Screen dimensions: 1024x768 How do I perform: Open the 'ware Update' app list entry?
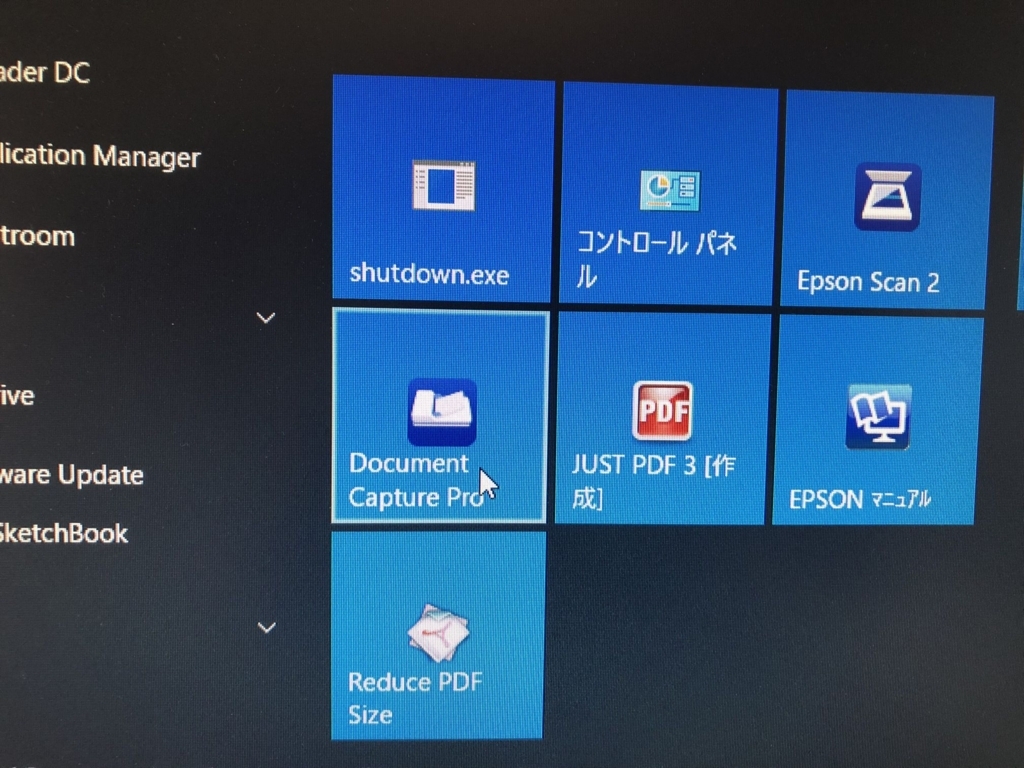(71, 475)
